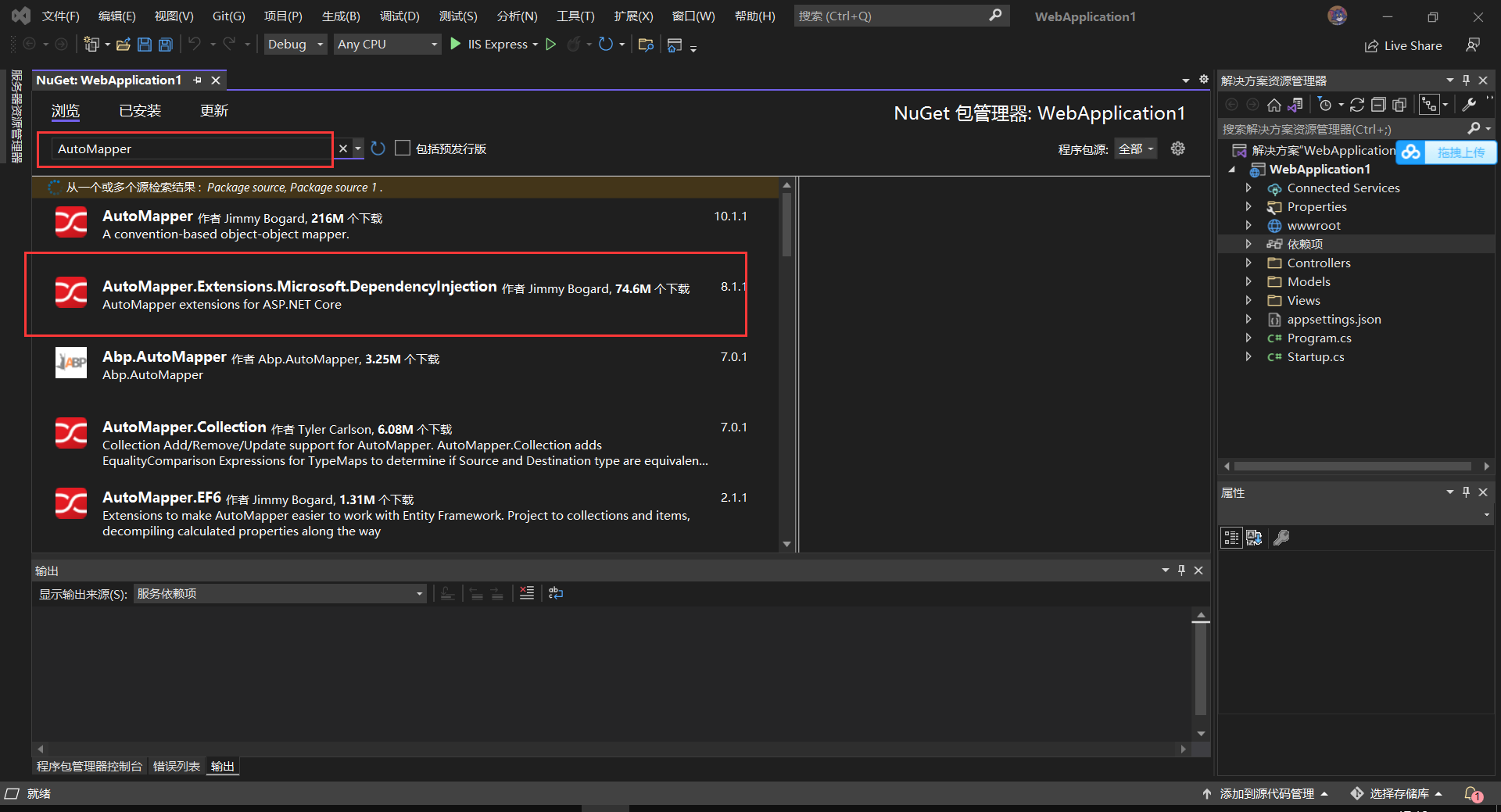Click the Save All toolbar icon
The image size is (1501, 812).
click(166, 45)
